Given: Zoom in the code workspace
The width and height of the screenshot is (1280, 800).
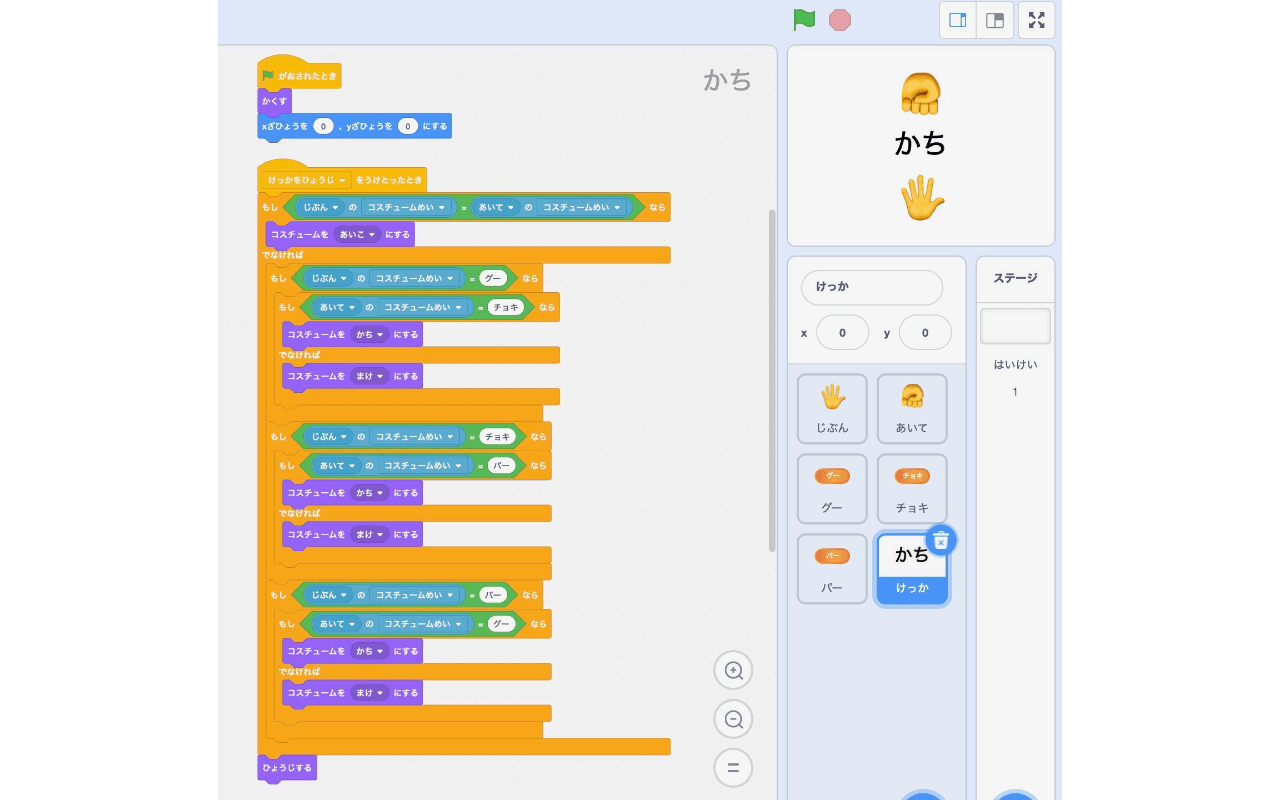Looking at the screenshot, I should pyautogui.click(x=733, y=670).
